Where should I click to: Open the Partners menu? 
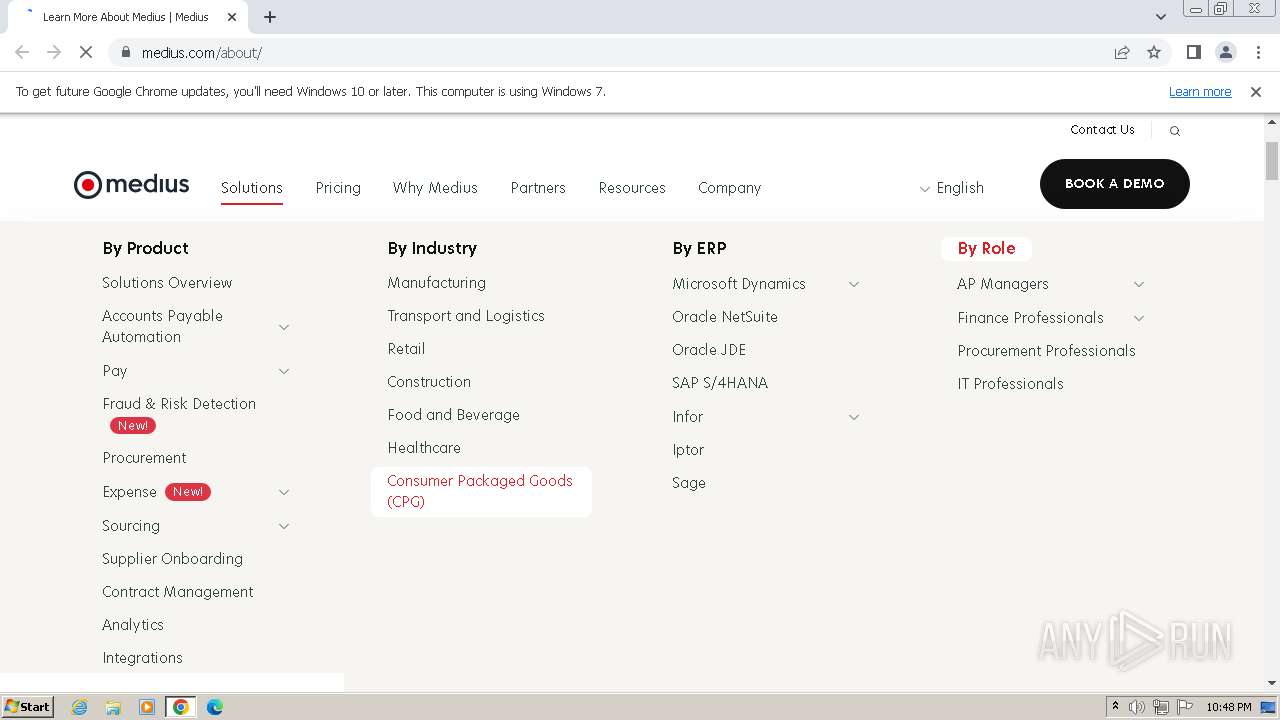(x=538, y=188)
